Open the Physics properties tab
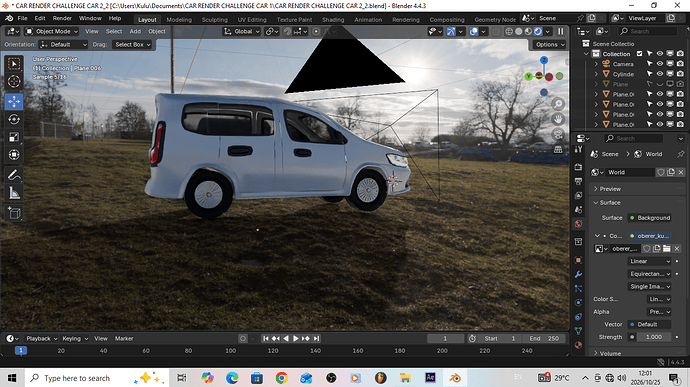The height and width of the screenshot is (387, 690). [579, 302]
